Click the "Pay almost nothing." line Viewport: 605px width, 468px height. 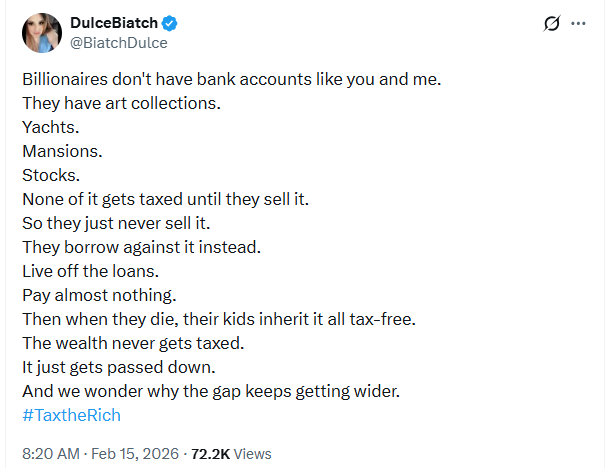point(98,295)
